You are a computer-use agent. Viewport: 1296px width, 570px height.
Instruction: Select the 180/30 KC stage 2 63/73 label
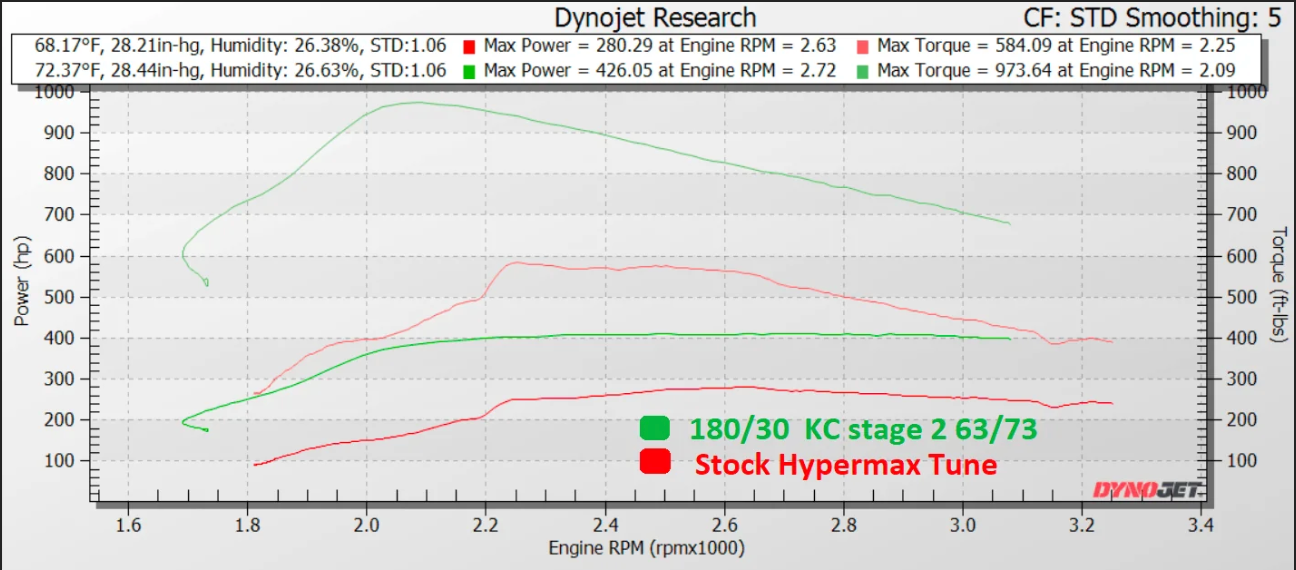pyautogui.click(x=862, y=429)
